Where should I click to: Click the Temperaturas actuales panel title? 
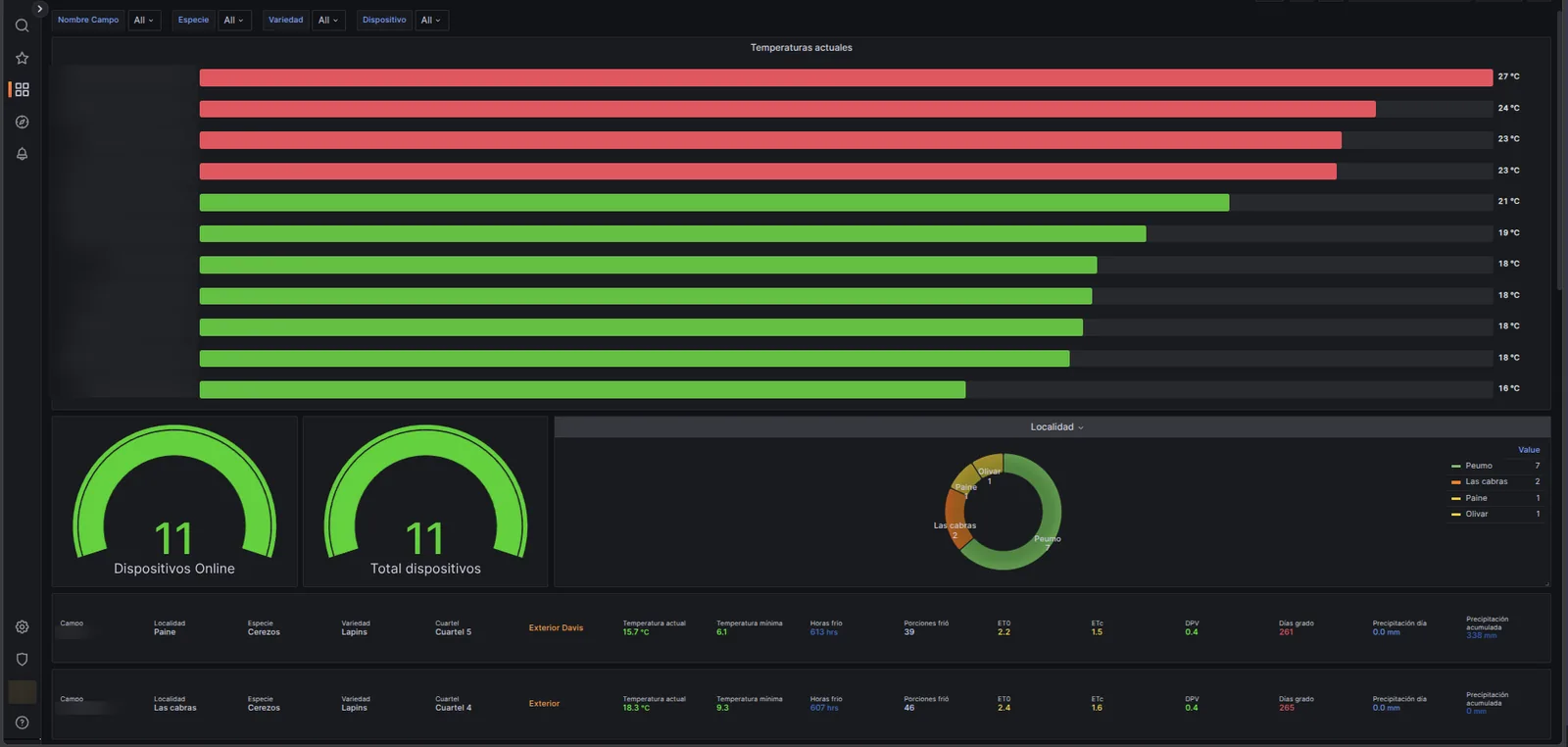[801, 48]
